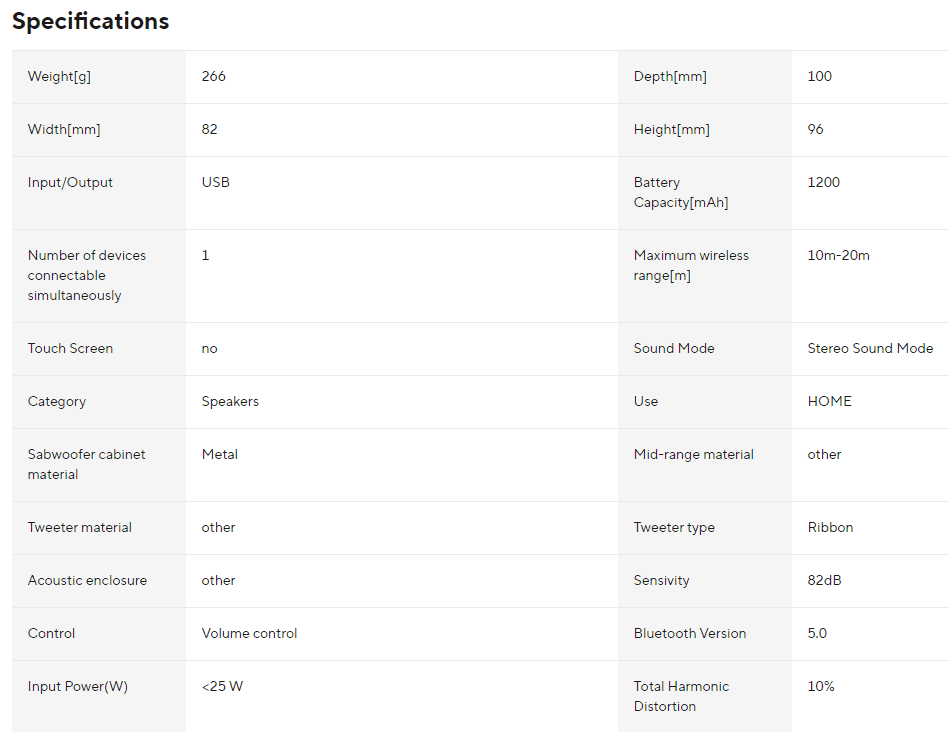949x732 pixels.
Task: Click the HOME use value
Action: 829,401
